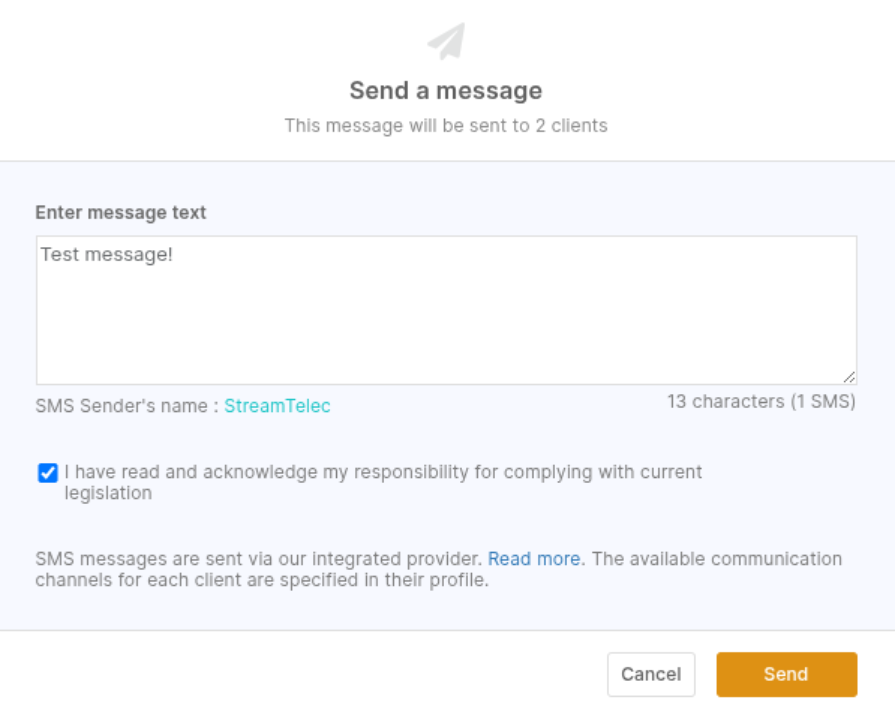
Task: Click the Send button
Action: coord(786,674)
